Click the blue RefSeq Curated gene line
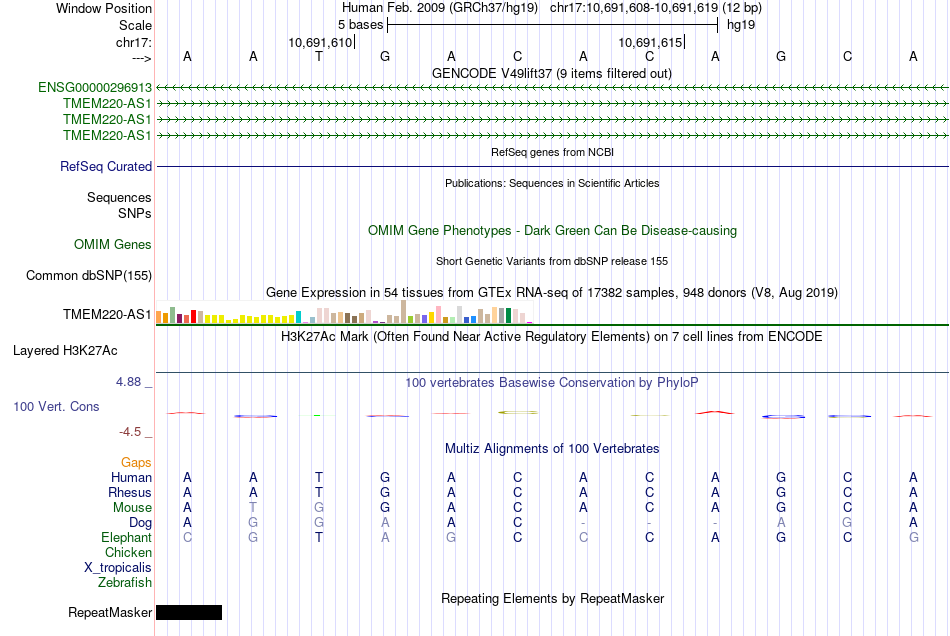 pos(552,167)
